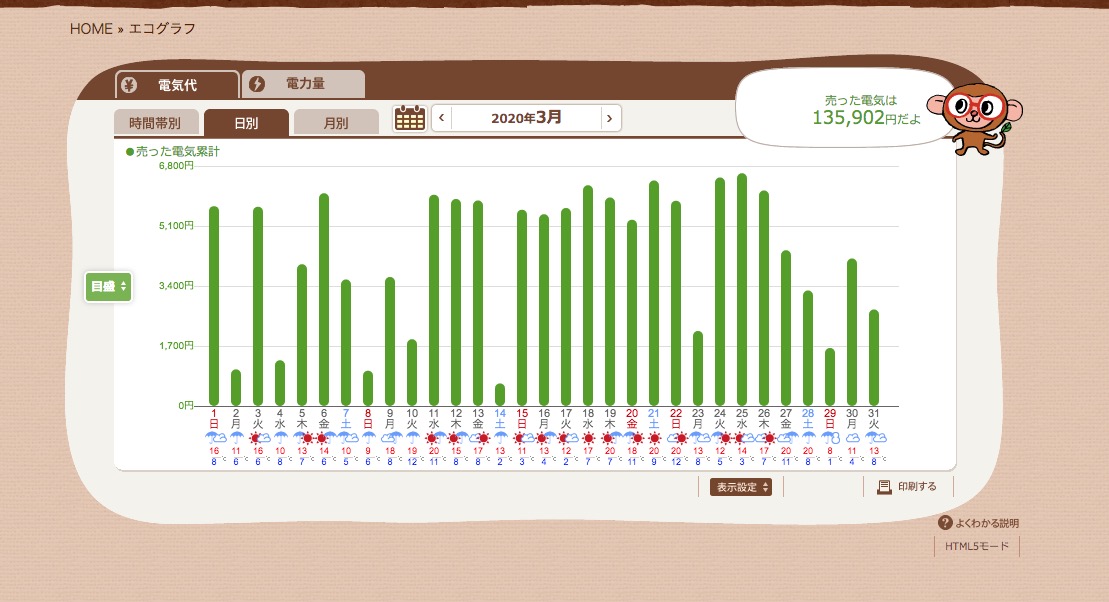Click the 1,700円 axis label
The height and width of the screenshot is (602, 1109).
coord(176,346)
